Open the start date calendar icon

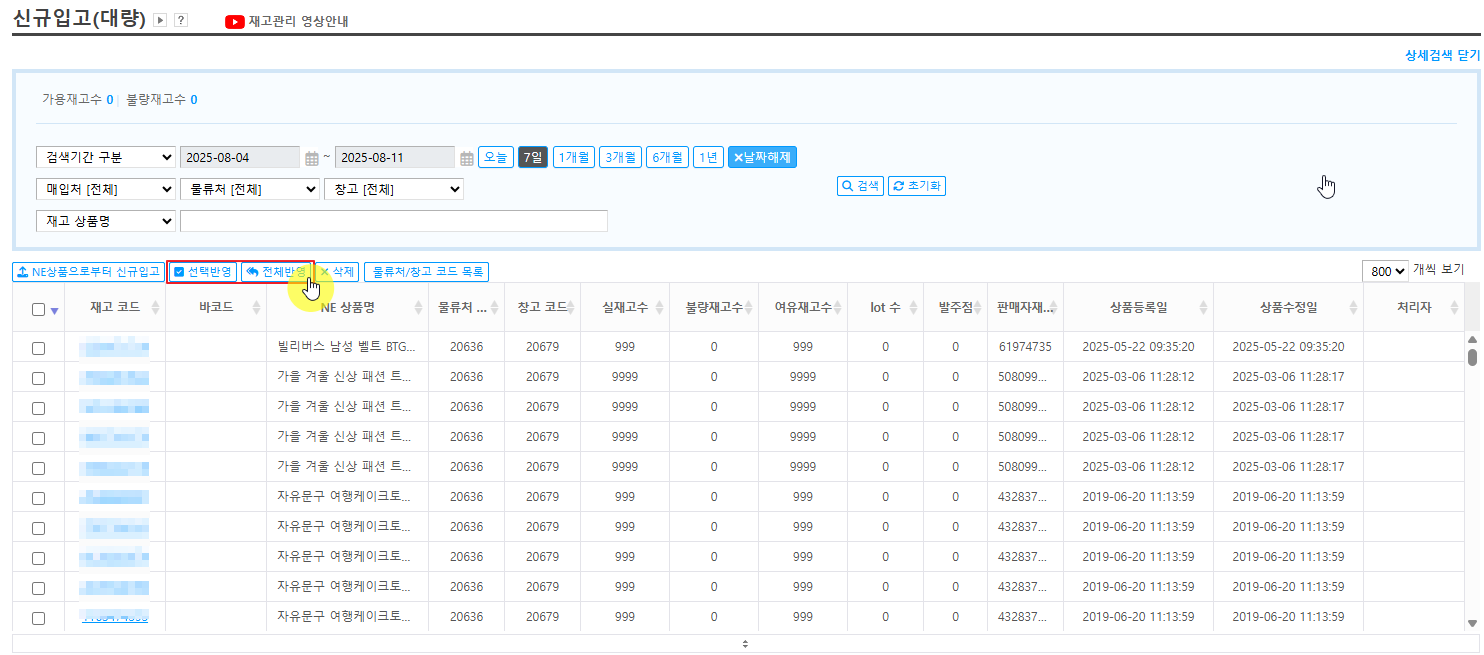pos(312,158)
